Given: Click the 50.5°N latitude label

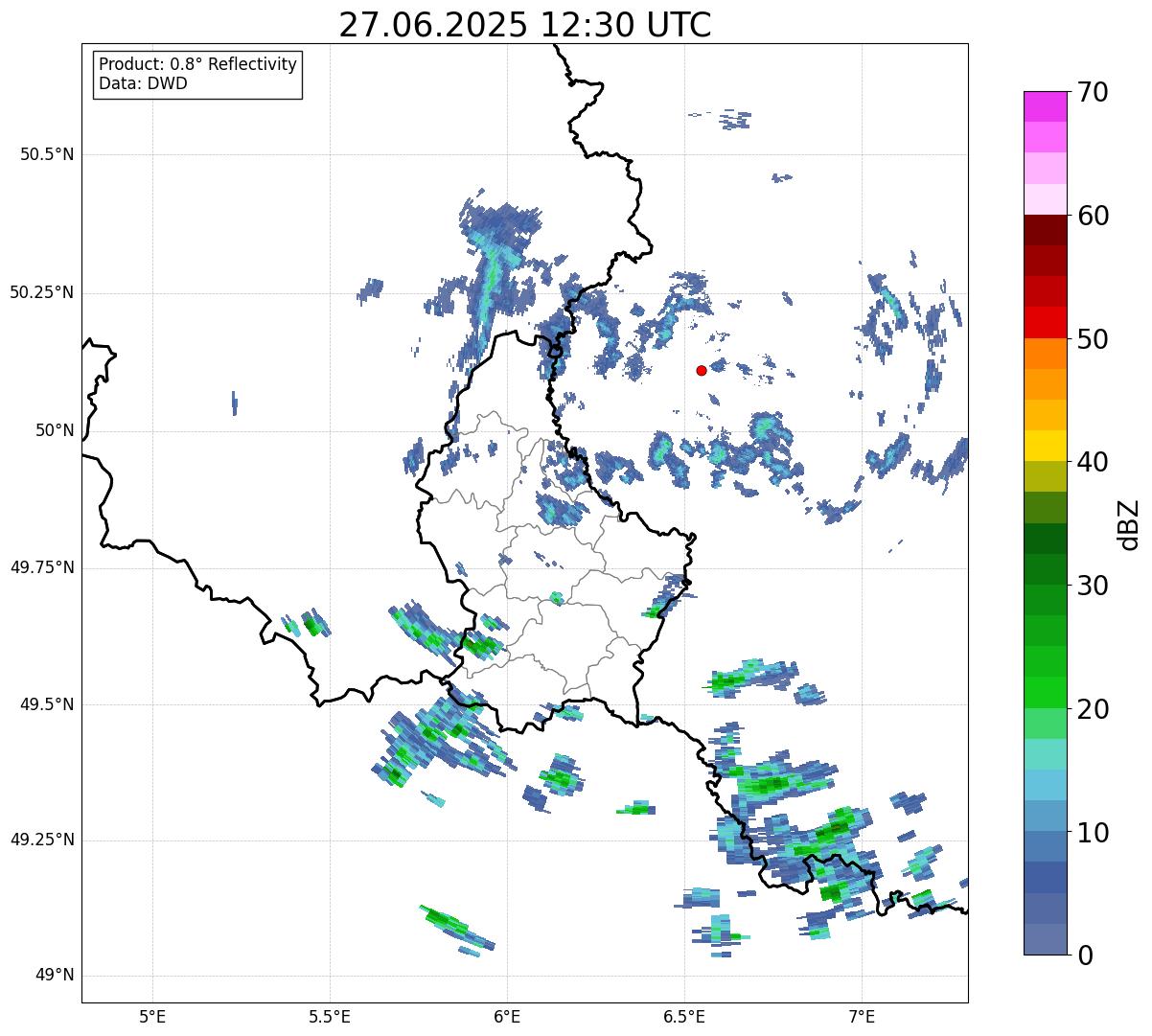Looking at the screenshot, I should (47, 154).
